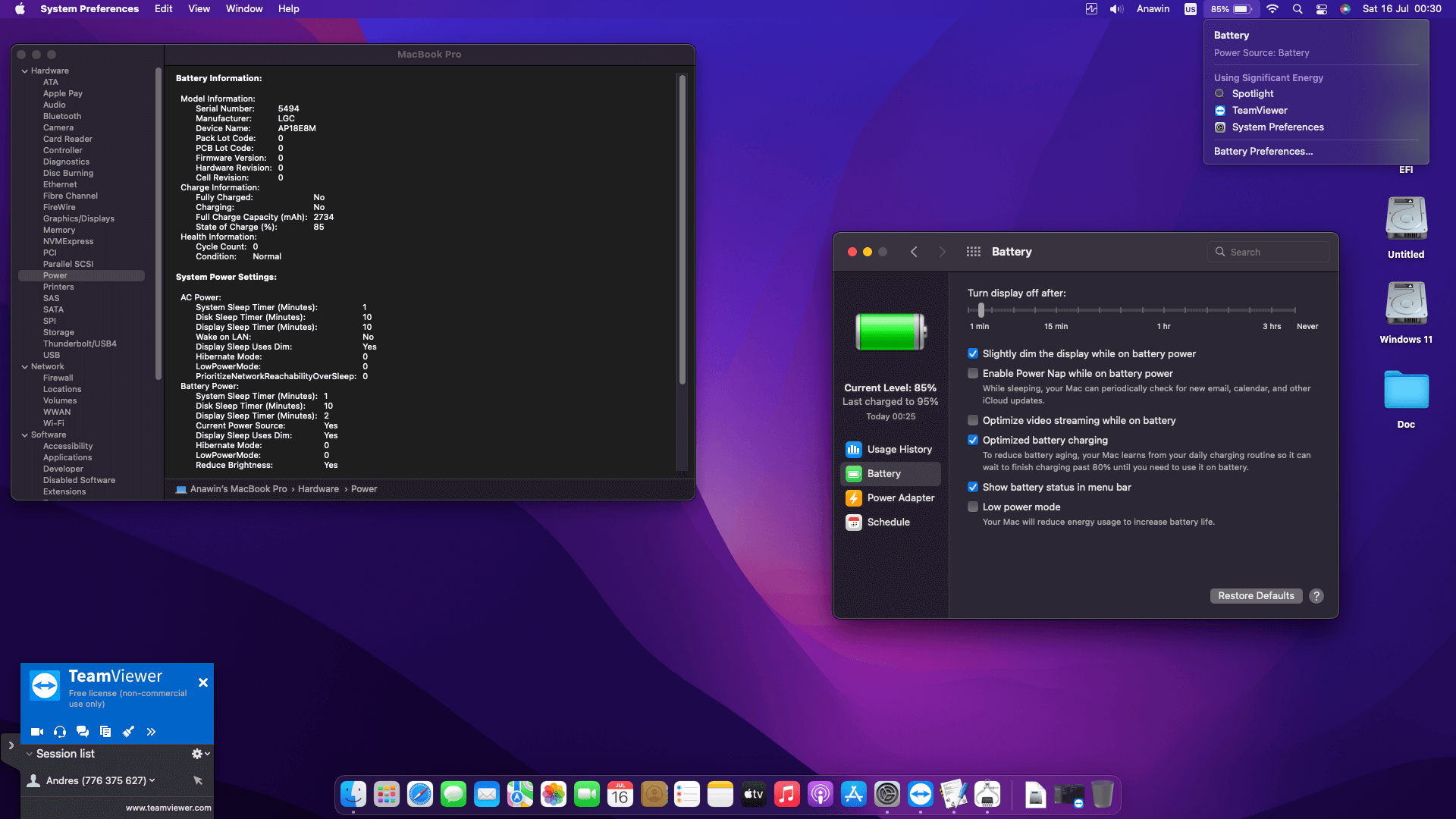The image size is (1456, 819).
Task: Open Safari from the Dock
Action: pyautogui.click(x=420, y=795)
